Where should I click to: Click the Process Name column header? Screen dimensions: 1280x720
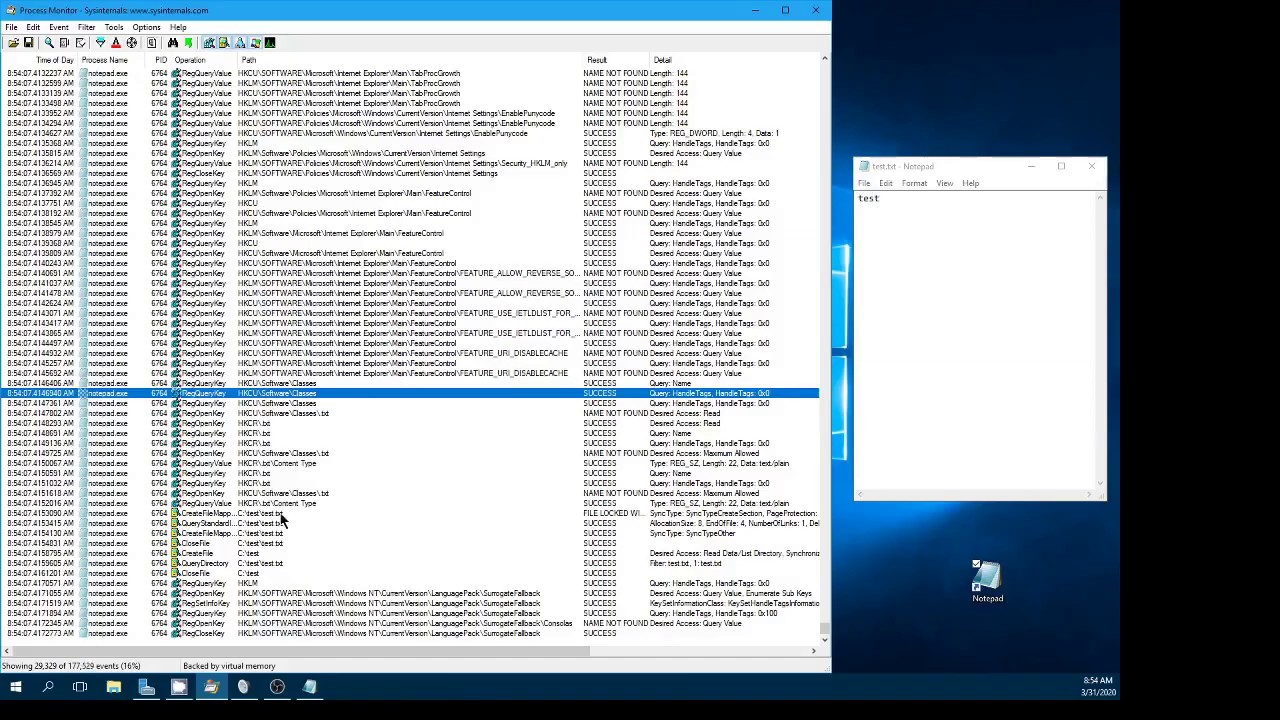pyautogui.click(x=105, y=60)
